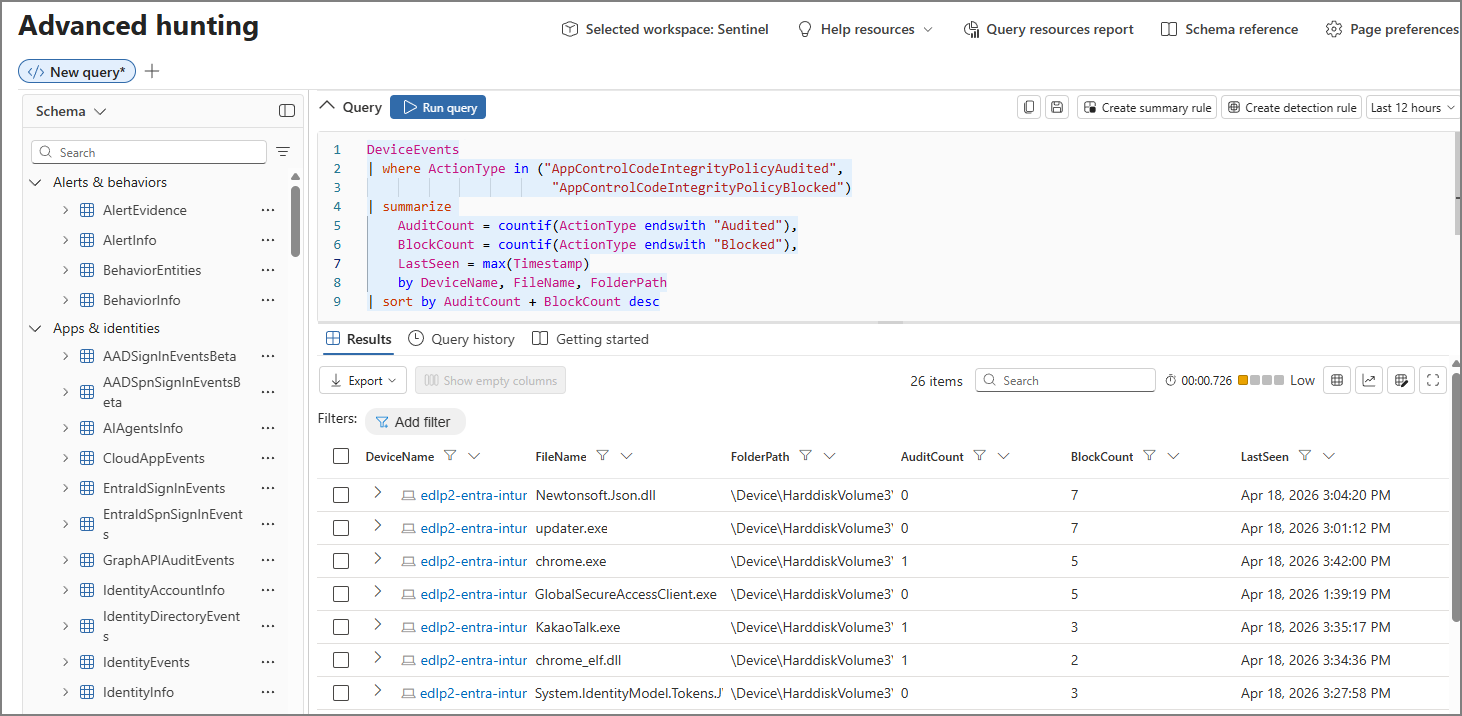Click Run query button

[x=438, y=107]
